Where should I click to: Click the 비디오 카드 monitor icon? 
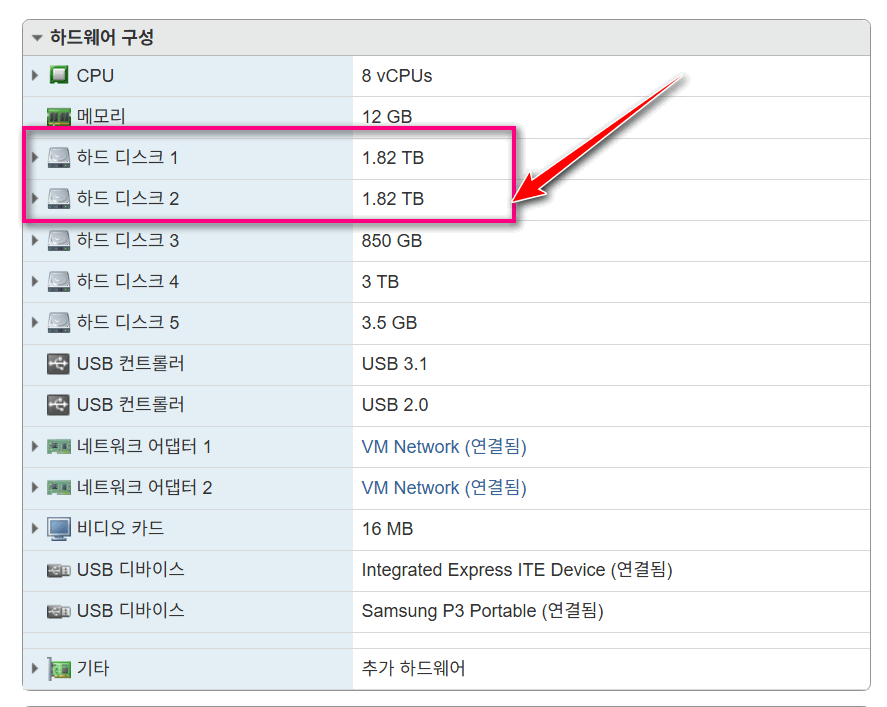click(x=59, y=529)
